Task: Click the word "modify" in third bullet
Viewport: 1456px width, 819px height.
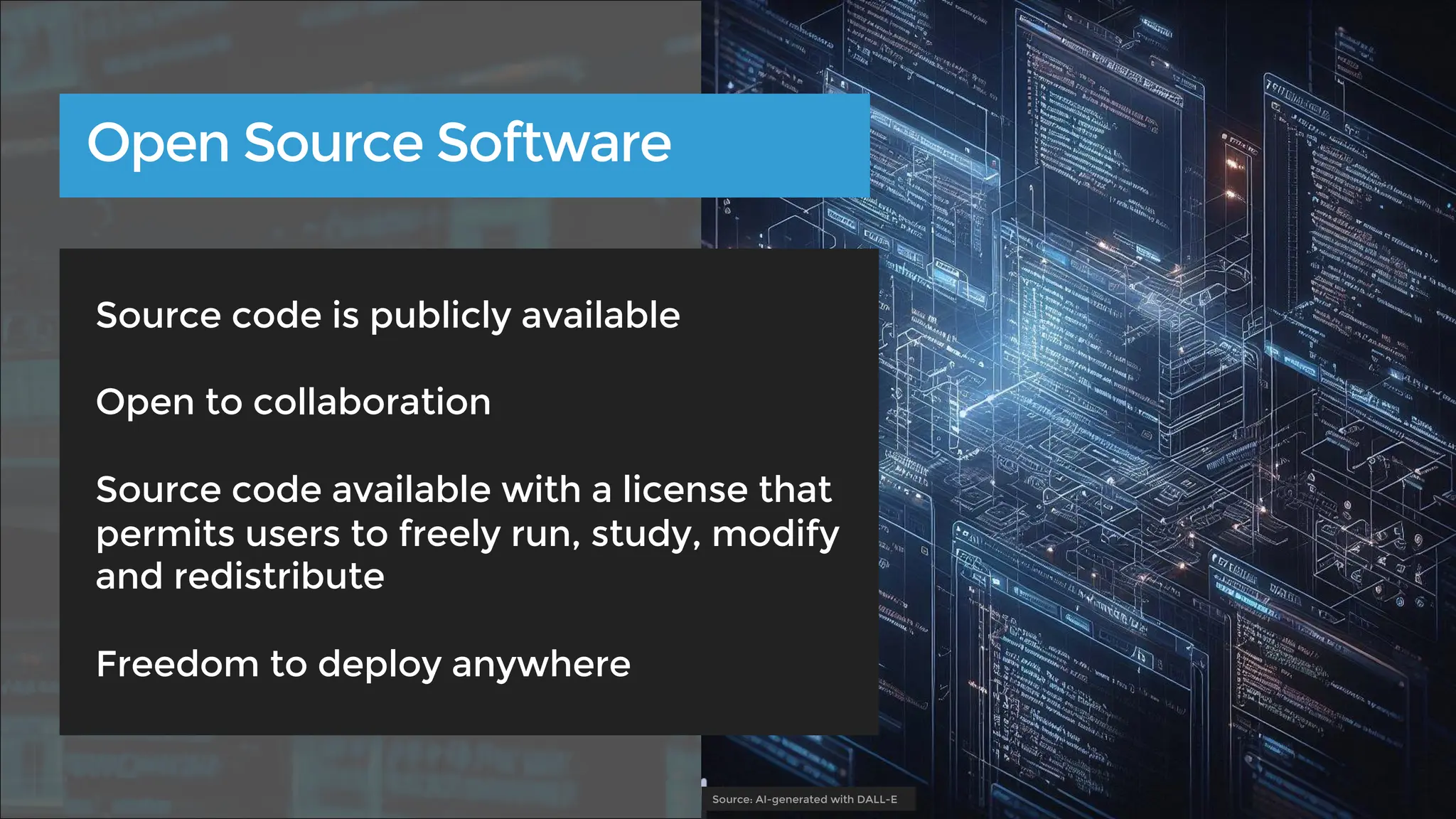Action: tap(775, 534)
